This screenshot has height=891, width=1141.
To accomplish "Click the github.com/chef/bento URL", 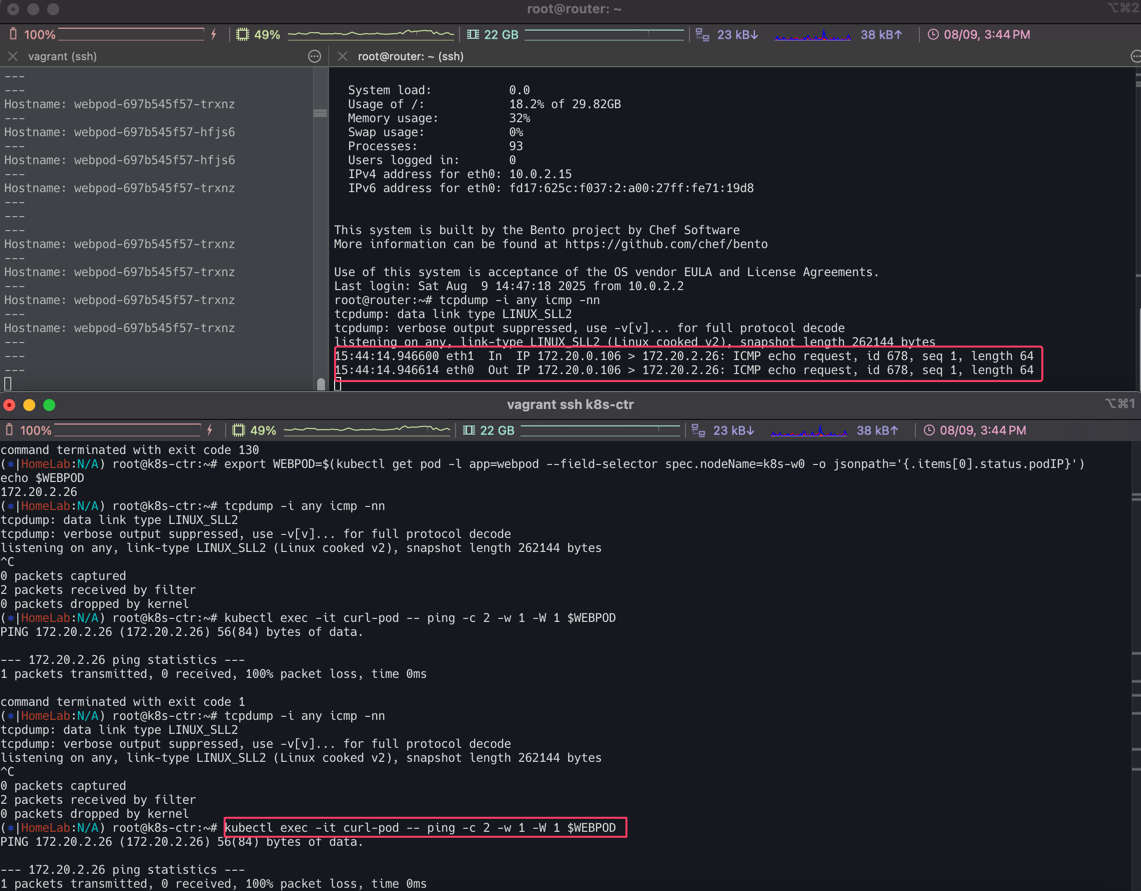I will point(666,244).
